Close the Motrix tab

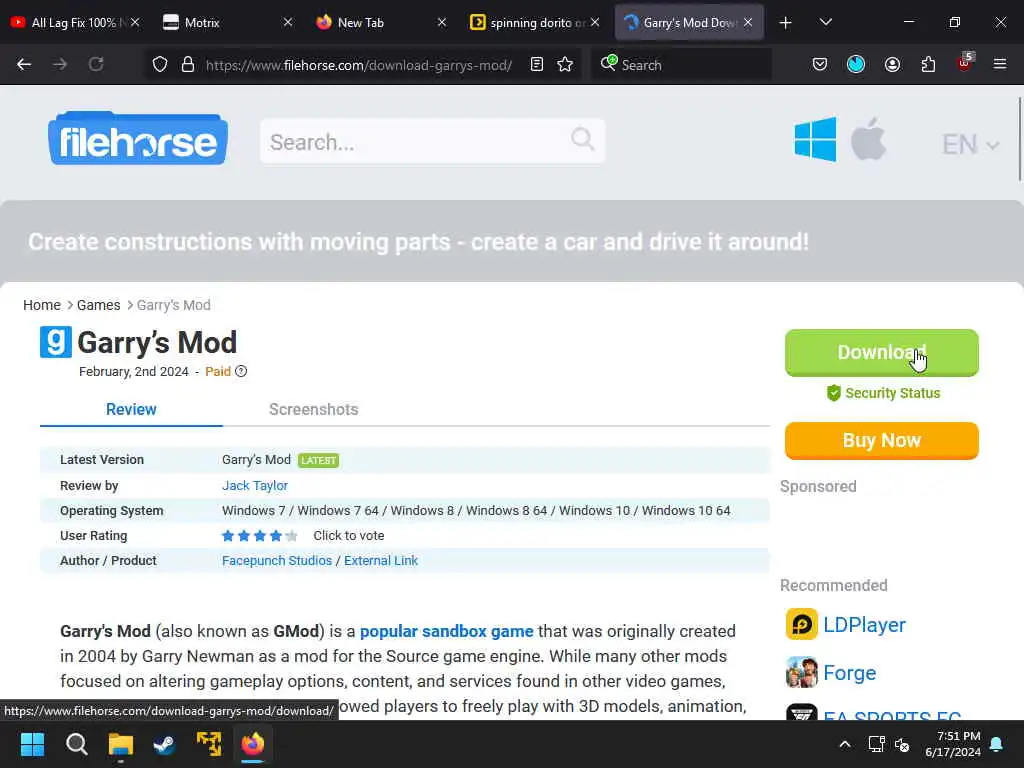pos(287,22)
